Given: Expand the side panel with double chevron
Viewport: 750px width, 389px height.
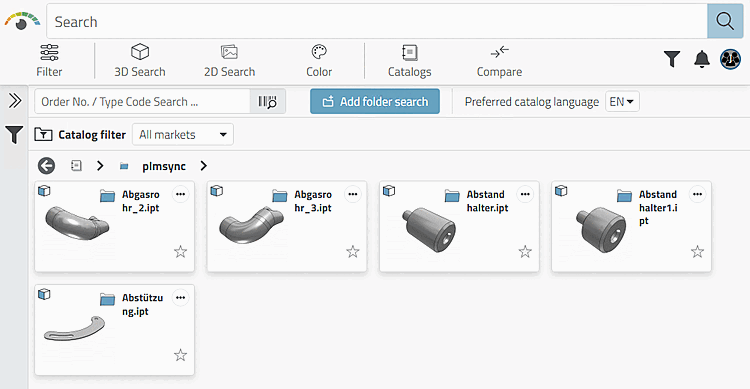Looking at the screenshot, I should click(15, 100).
